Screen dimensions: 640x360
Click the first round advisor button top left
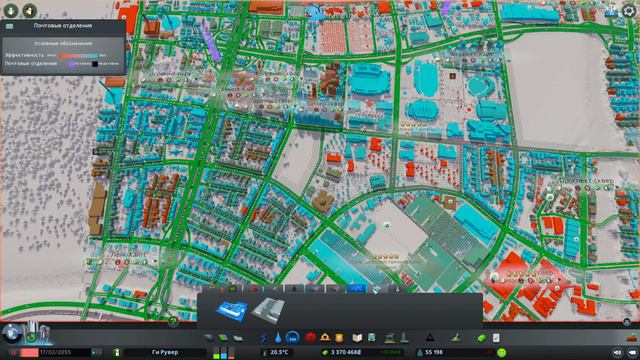11,11
